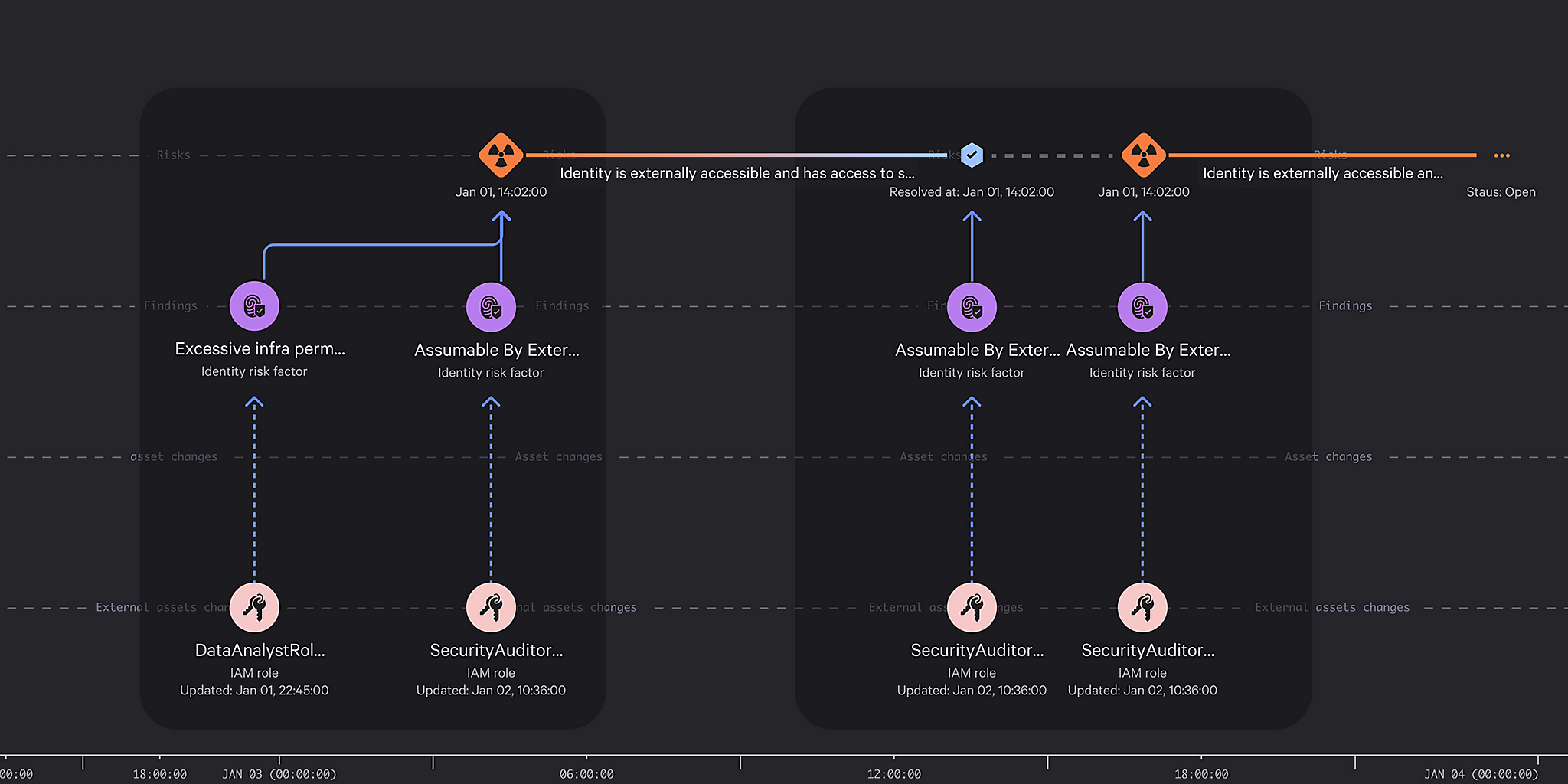The height and width of the screenshot is (784, 1568).
Task: Select the rightmost purple Assumable By Exter finding icon
Action: 1142,307
